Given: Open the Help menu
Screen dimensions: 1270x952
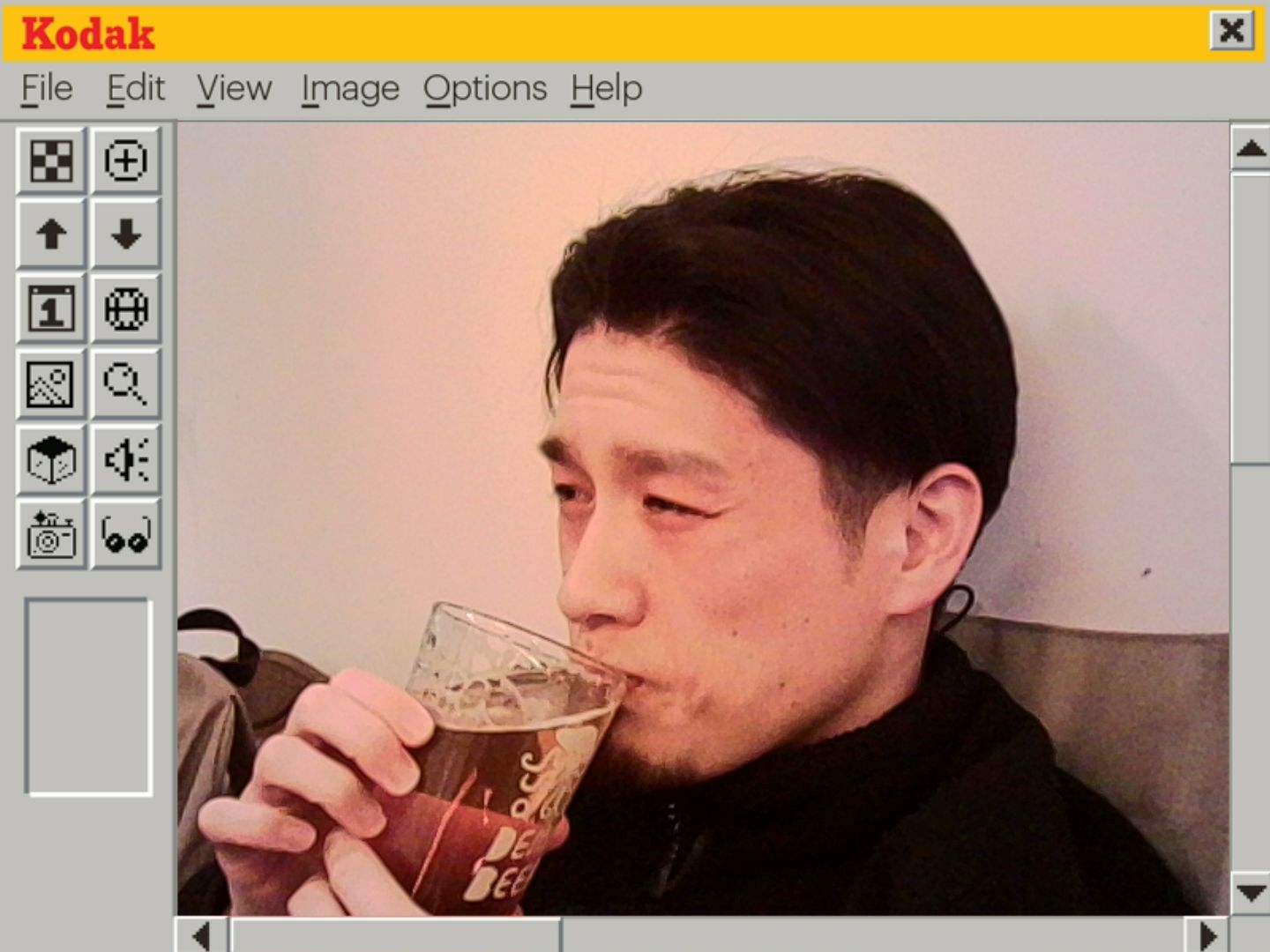Looking at the screenshot, I should pos(606,89).
